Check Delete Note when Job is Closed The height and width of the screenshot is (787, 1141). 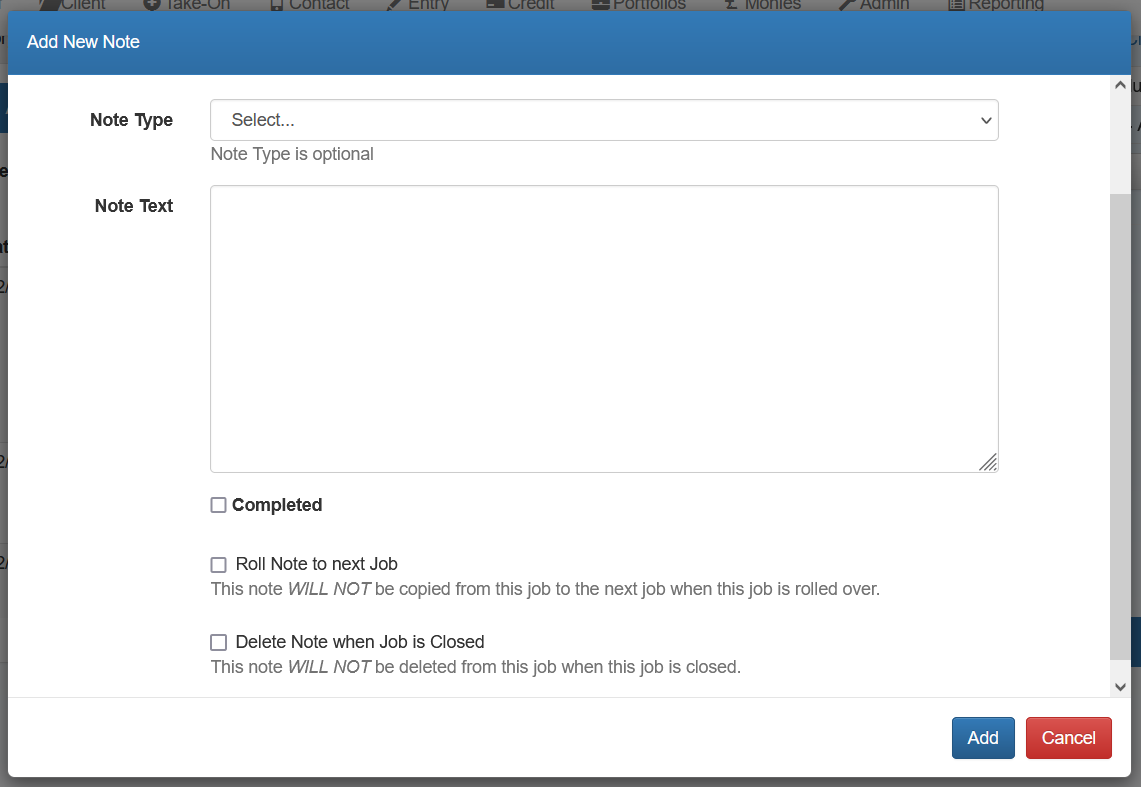tap(218, 642)
